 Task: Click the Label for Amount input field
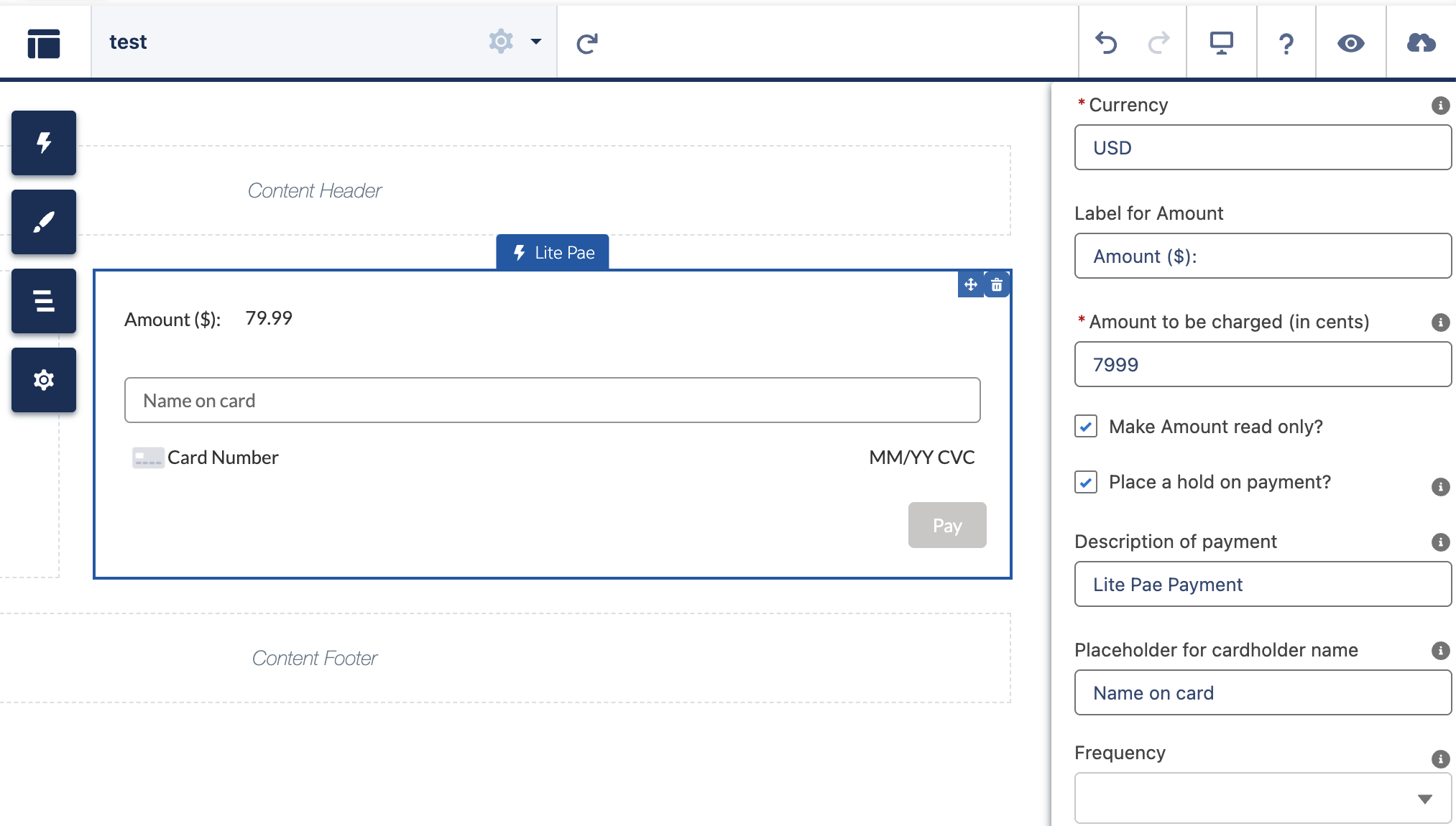coord(1263,256)
